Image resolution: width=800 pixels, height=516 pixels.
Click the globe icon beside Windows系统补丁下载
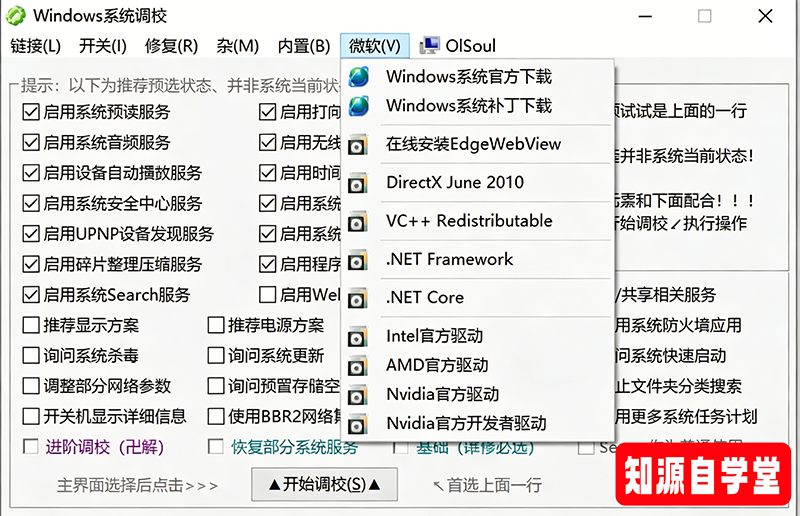coord(359,106)
